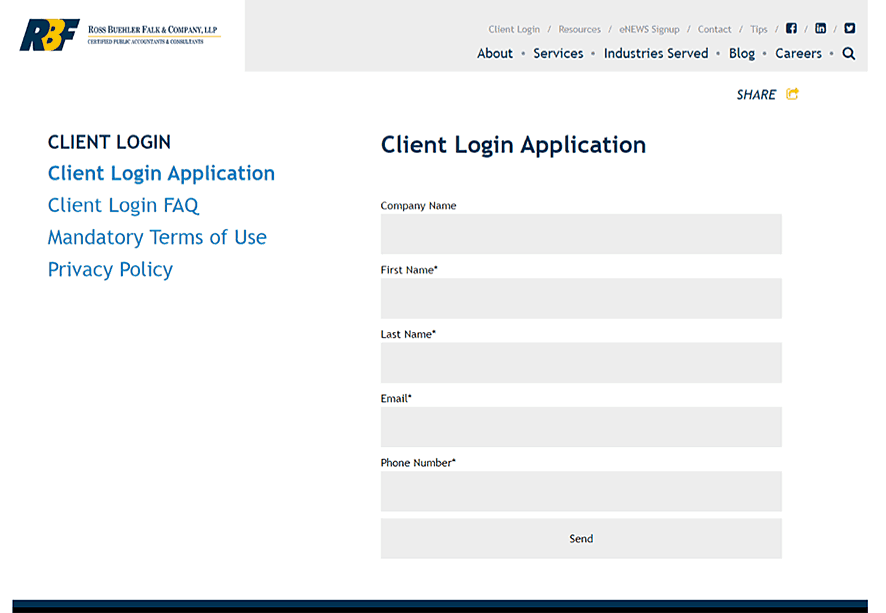
Task: Open the RBF Twitter page icon
Action: tap(849, 28)
